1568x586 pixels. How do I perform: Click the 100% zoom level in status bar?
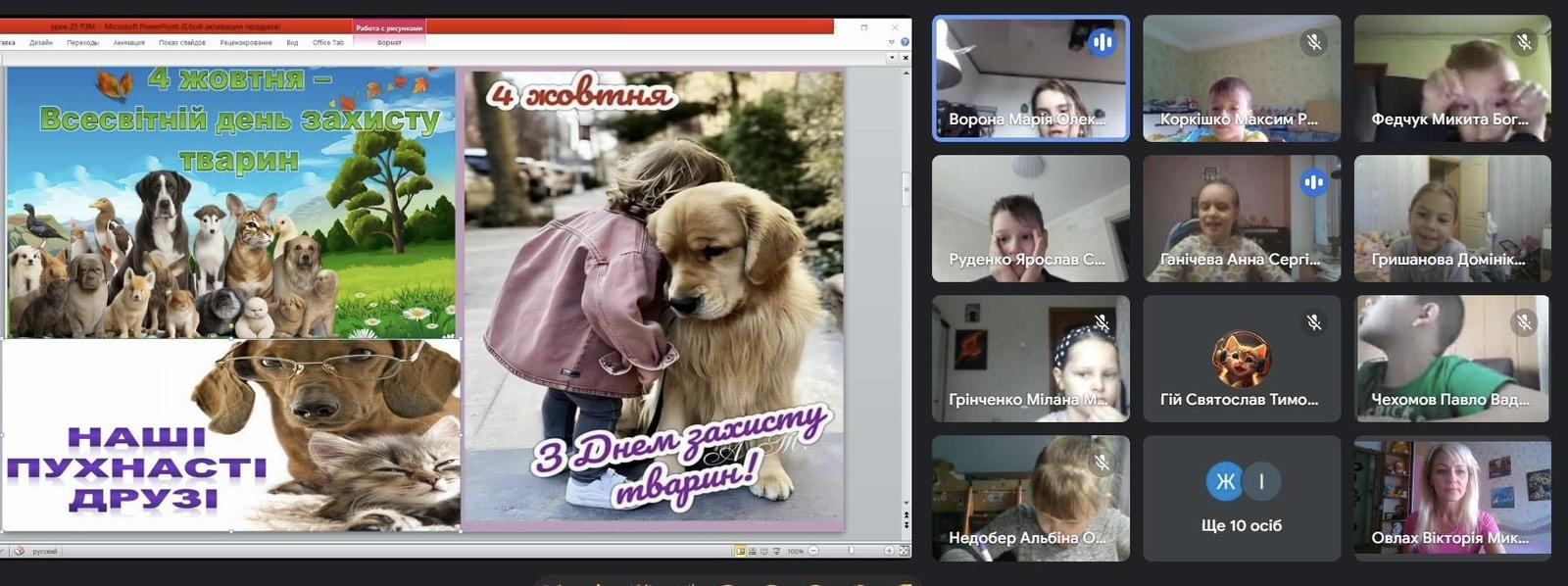(796, 551)
